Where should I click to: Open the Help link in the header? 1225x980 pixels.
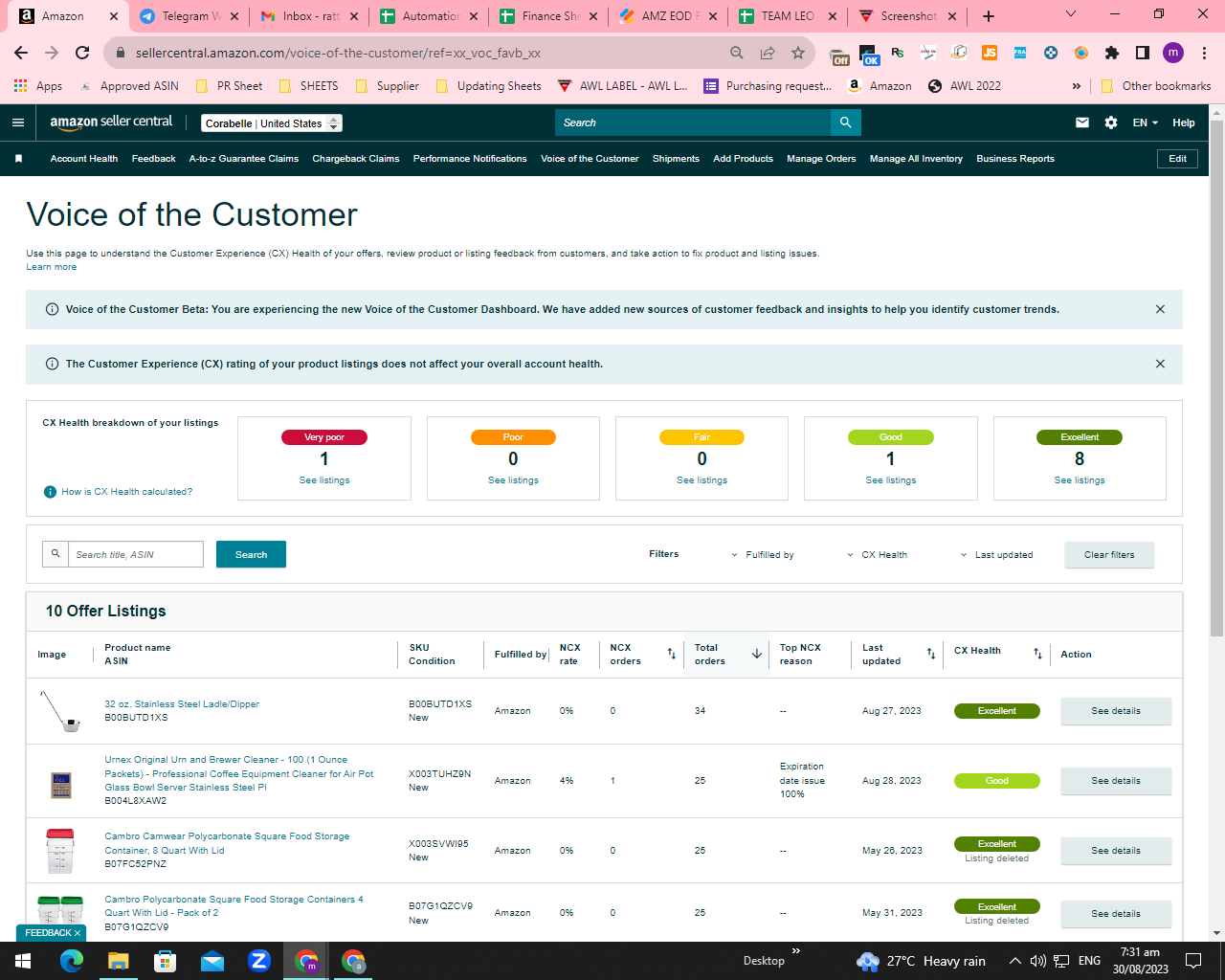[x=1184, y=122]
